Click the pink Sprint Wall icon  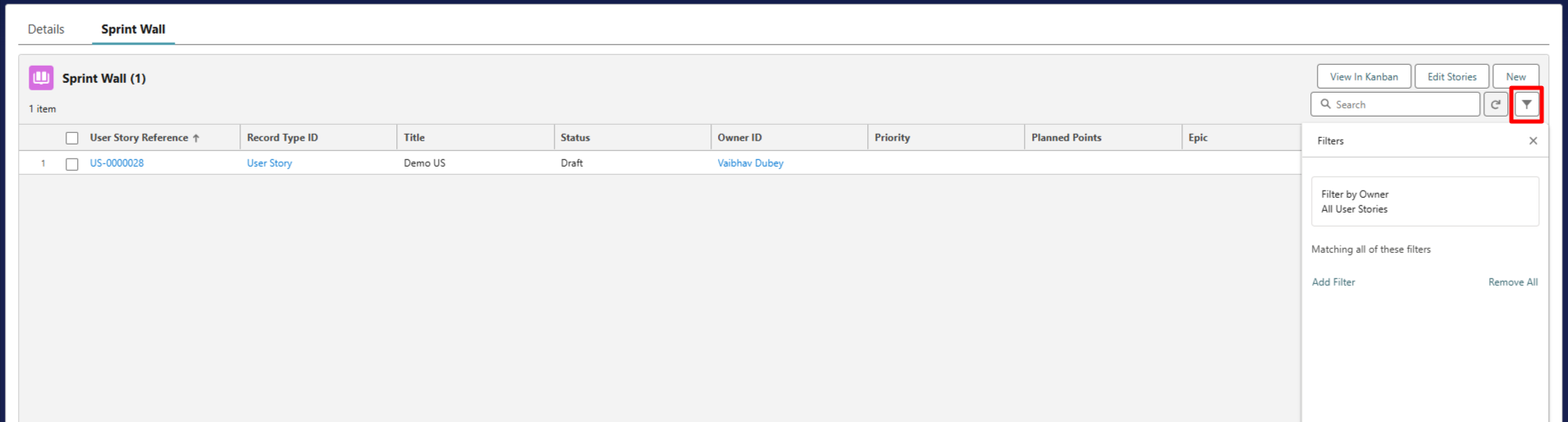pos(41,78)
